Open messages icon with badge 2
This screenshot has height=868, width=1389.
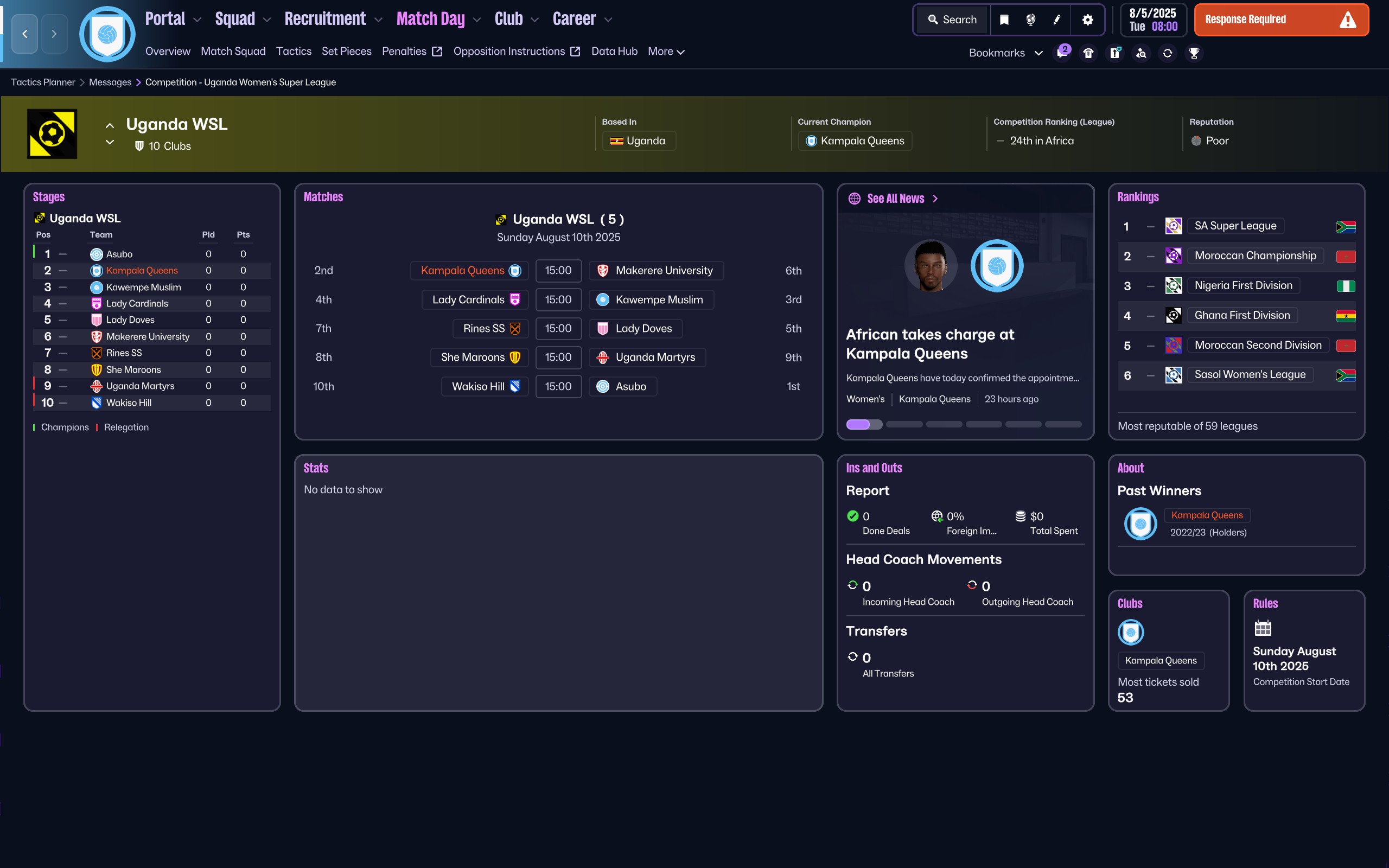pos(1062,52)
